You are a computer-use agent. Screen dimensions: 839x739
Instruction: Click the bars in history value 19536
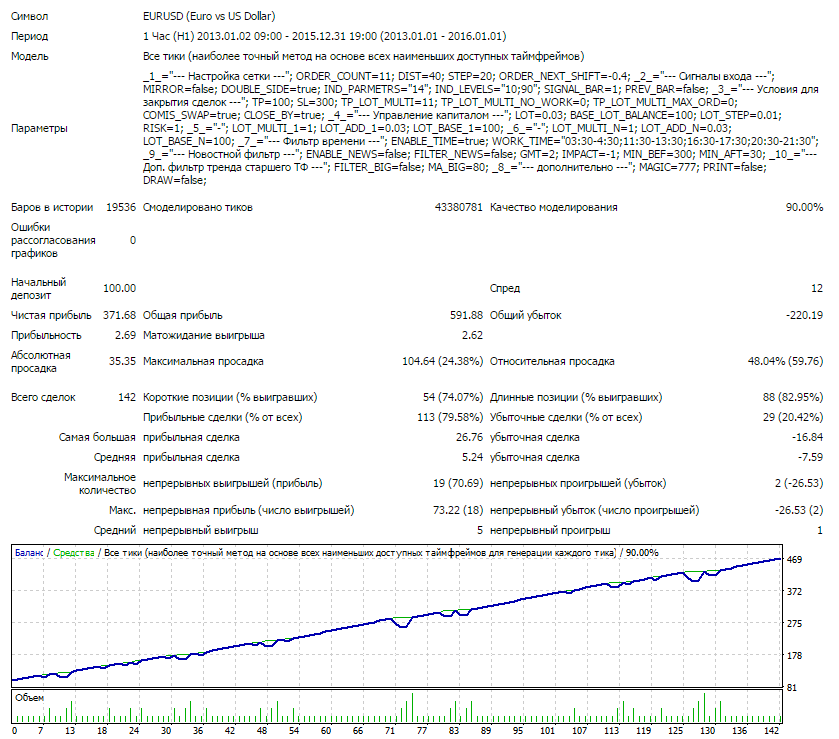coord(121,207)
